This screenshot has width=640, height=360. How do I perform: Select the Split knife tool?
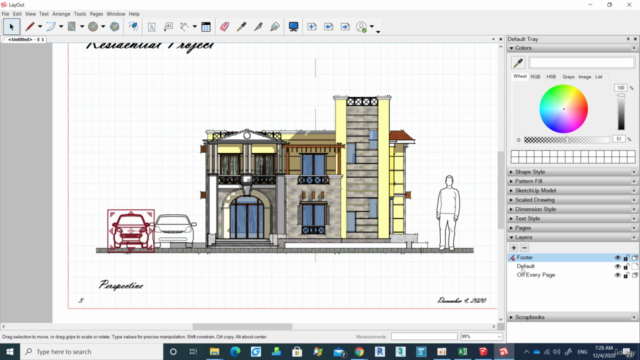pyautogui.click(x=258, y=27)
